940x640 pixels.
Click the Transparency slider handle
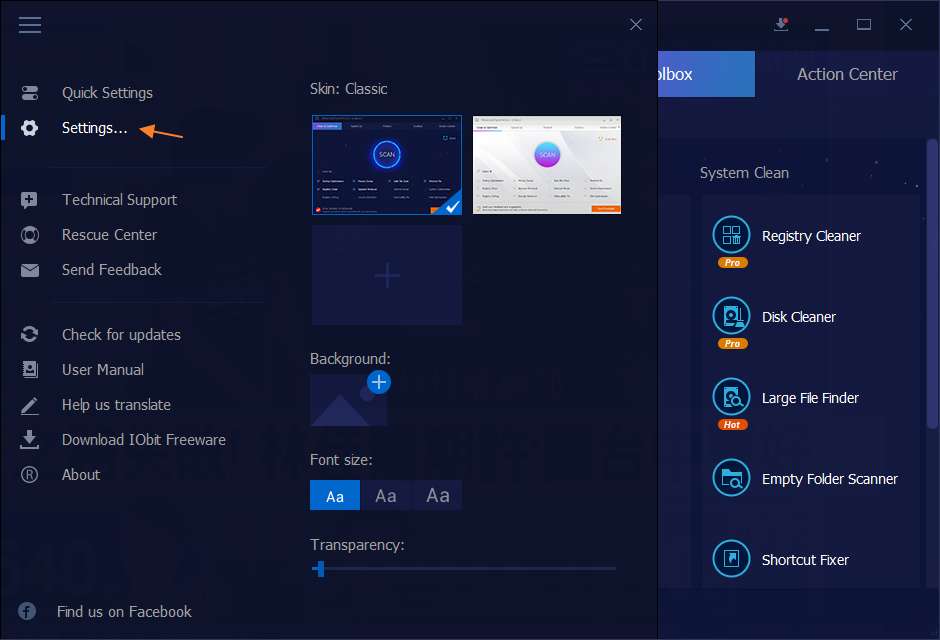[x=319, y=569]
